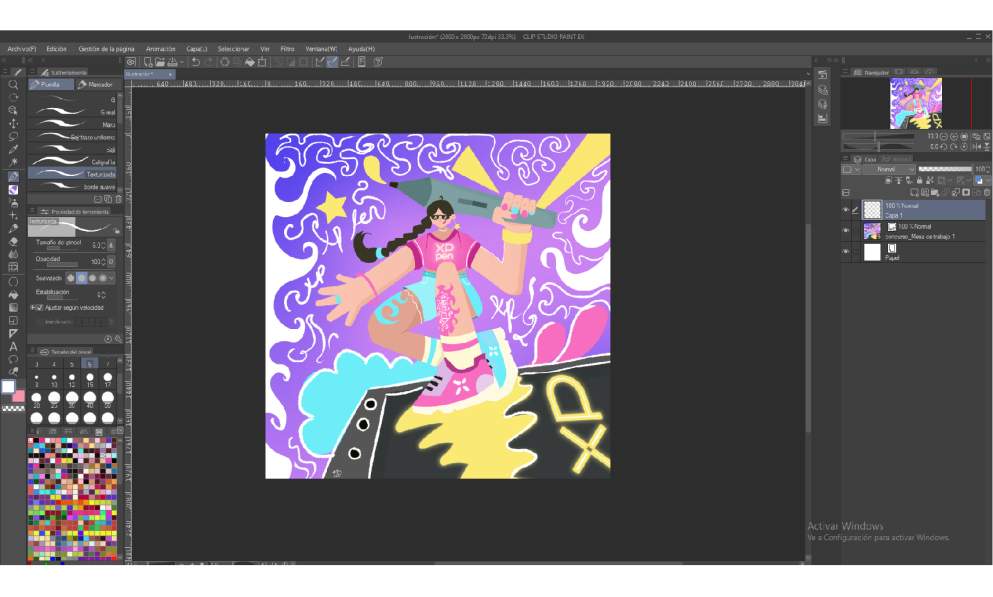Pick brush size 15 preset
993x597 pixels.
(x=90, y=379)
